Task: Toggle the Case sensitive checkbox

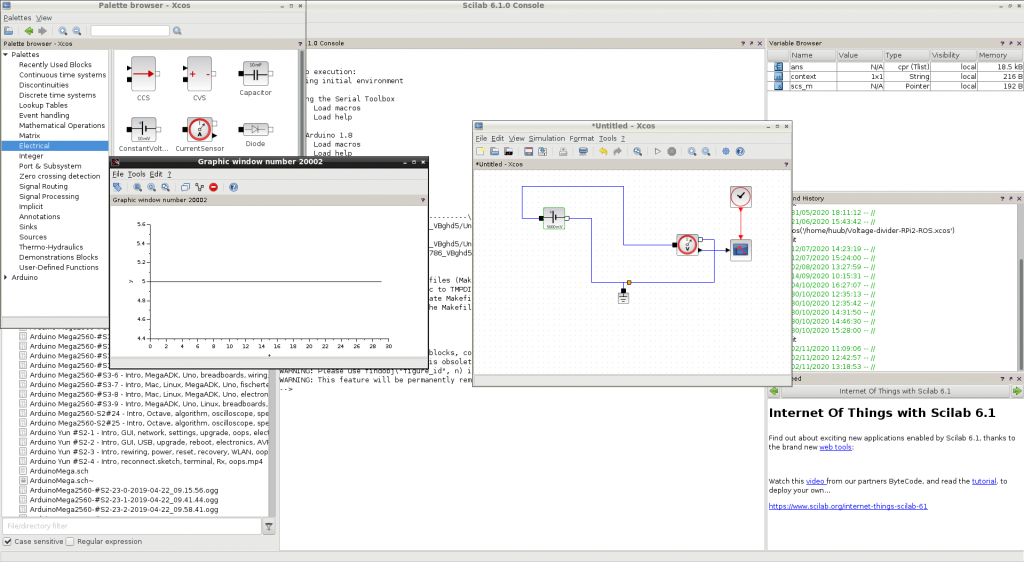Action: click(8, 541)
